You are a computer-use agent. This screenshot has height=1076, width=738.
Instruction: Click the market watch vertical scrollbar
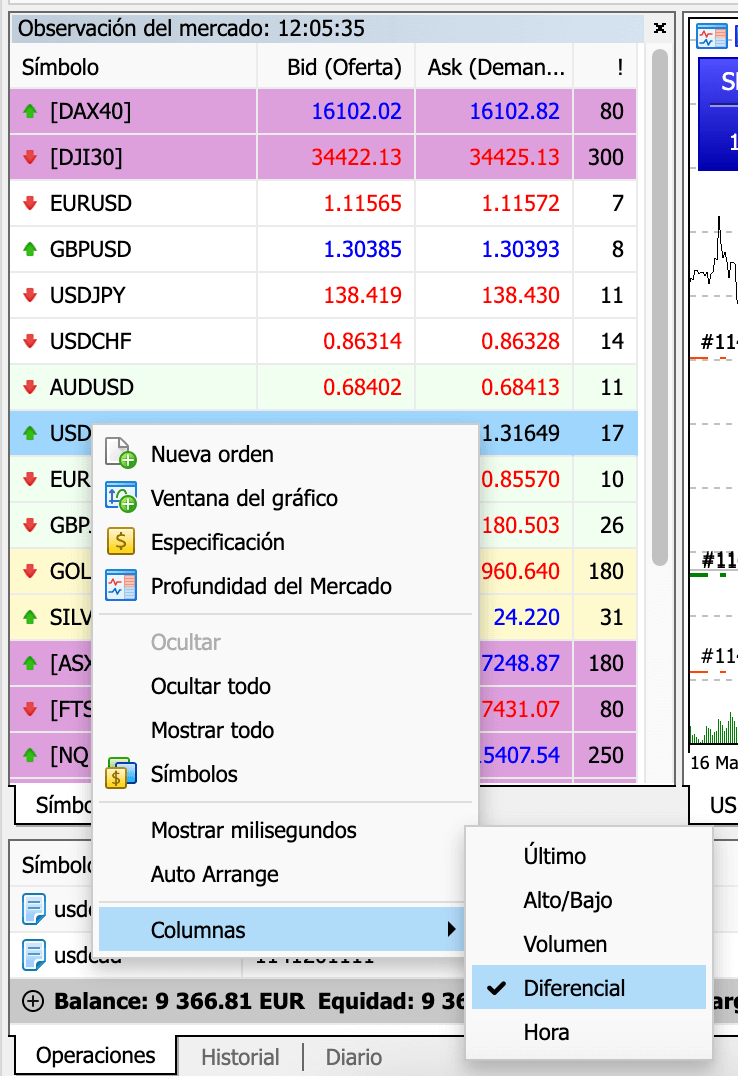pyautogui.click(x=660, y=306)
